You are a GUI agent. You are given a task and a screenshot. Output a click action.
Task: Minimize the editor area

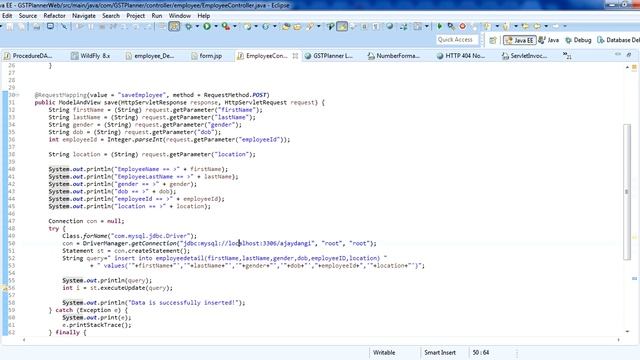pyautogui.click(x=618, y=54)
